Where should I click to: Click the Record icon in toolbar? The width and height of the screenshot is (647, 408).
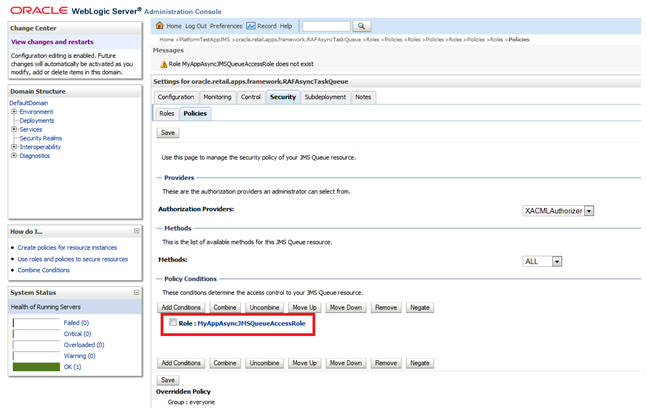(x=251, y=26)
